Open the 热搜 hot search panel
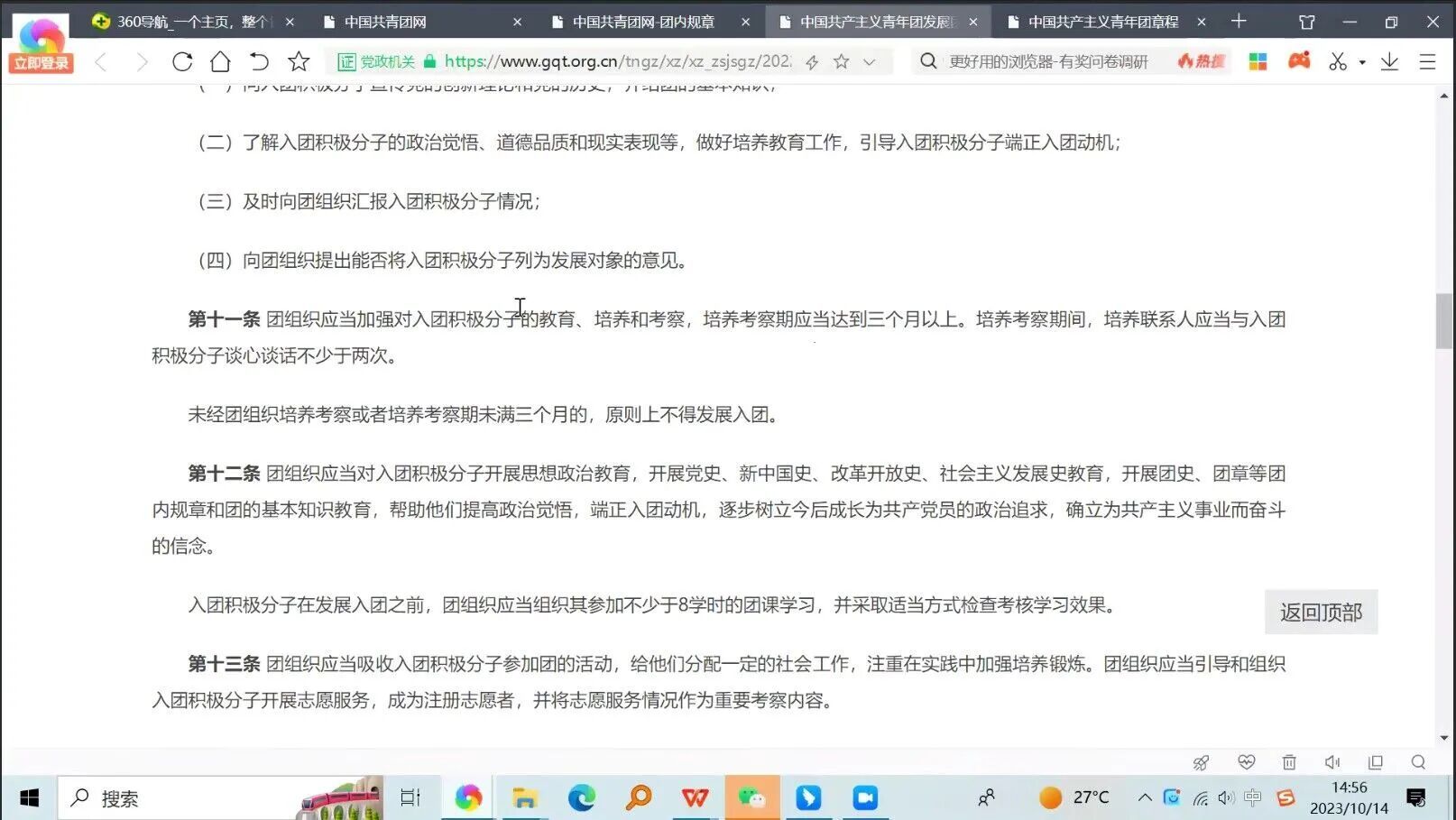Viewport: 1456px width, 820px height. pos(1200,61)
